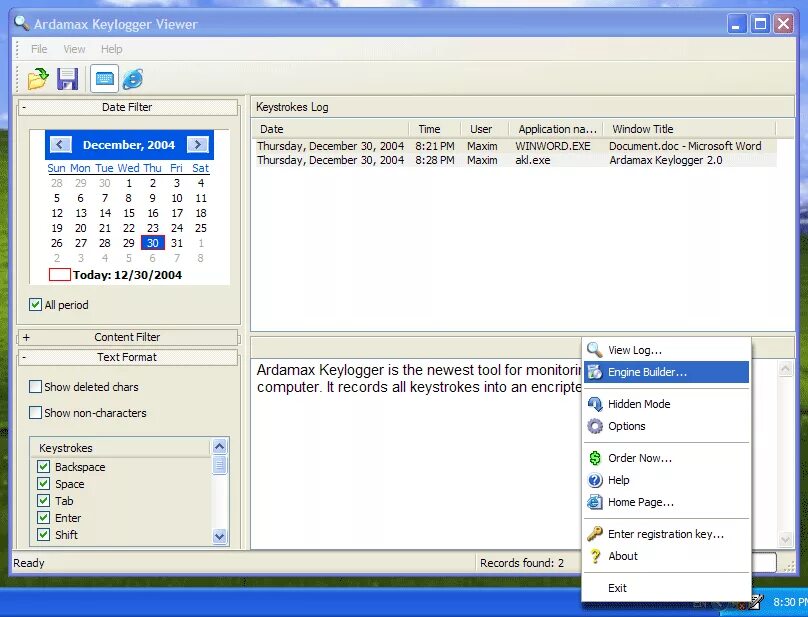Click the Home Page browser icon
The width and height of the screenshot is (808, 617).
click(595, 502)
